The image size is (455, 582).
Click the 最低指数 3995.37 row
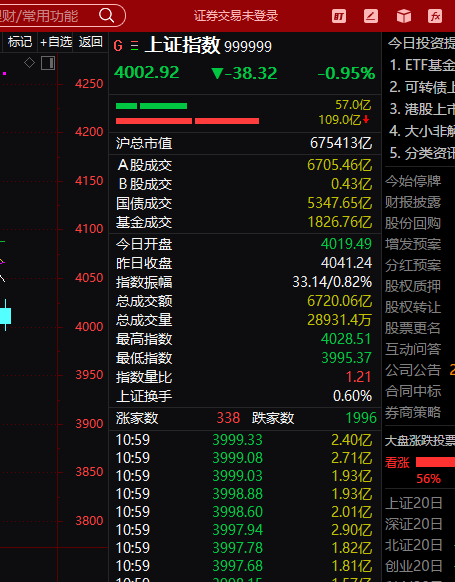[244, 358]
